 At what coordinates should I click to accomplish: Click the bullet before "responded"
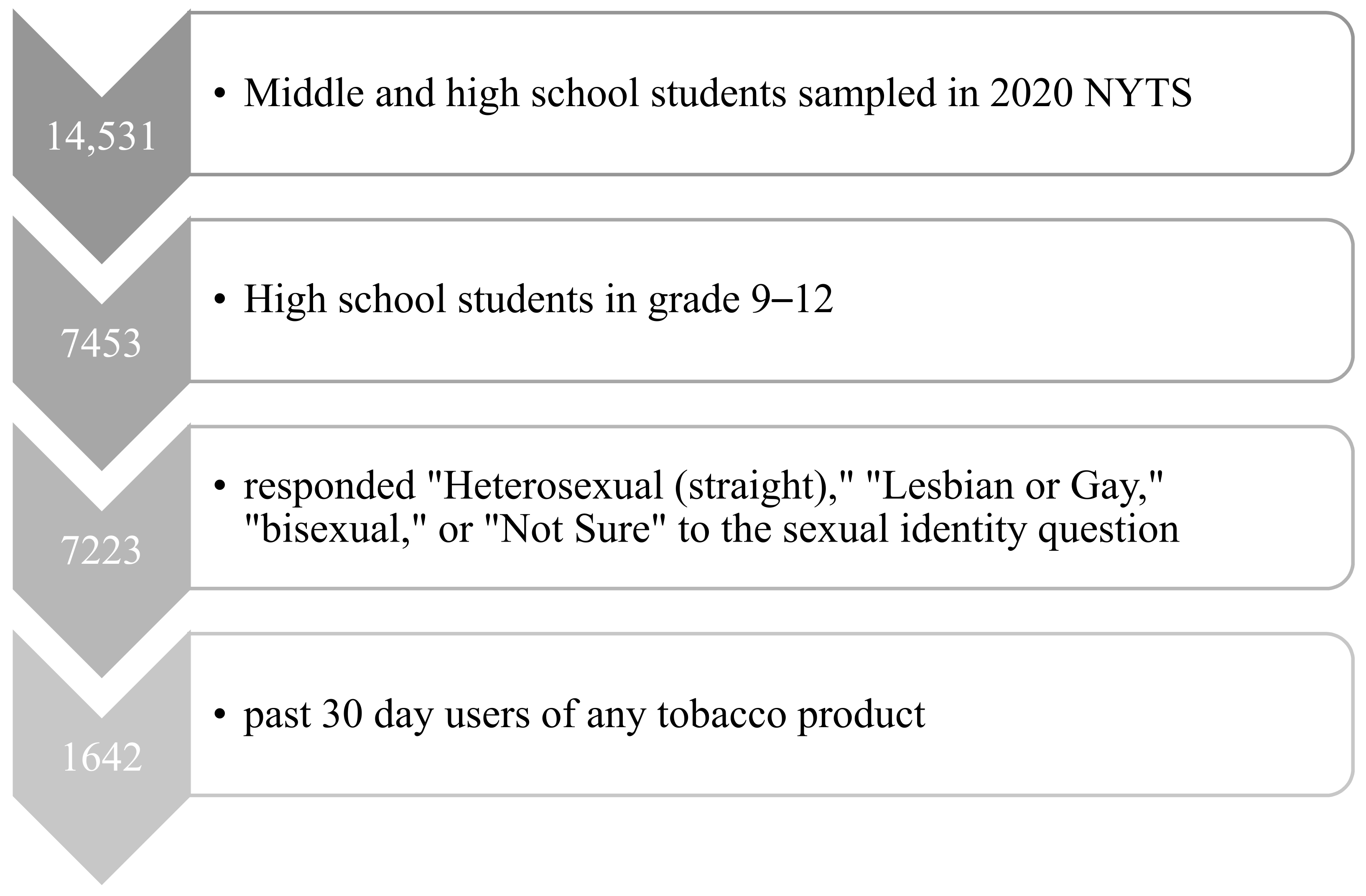219,486
